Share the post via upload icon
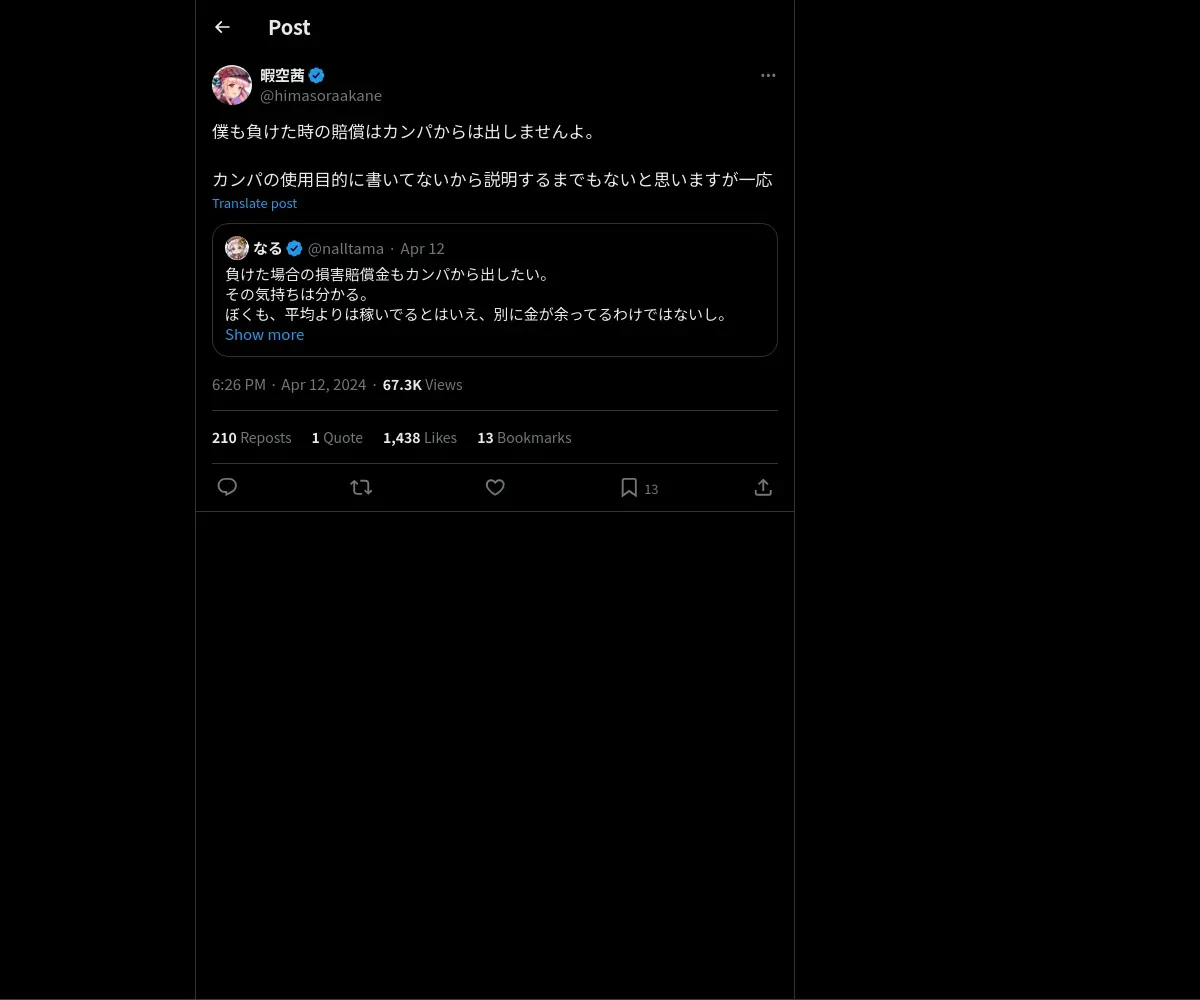 point(763,487)
